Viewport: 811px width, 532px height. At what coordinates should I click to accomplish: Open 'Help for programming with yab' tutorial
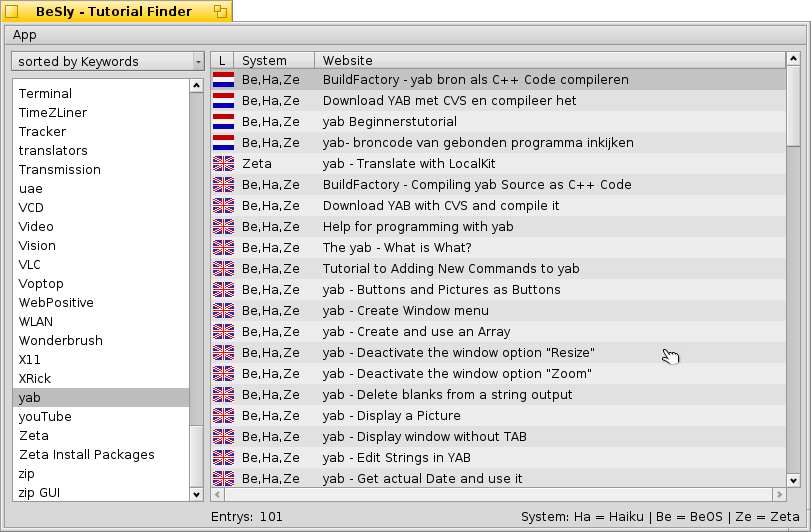tap(498, 226)
